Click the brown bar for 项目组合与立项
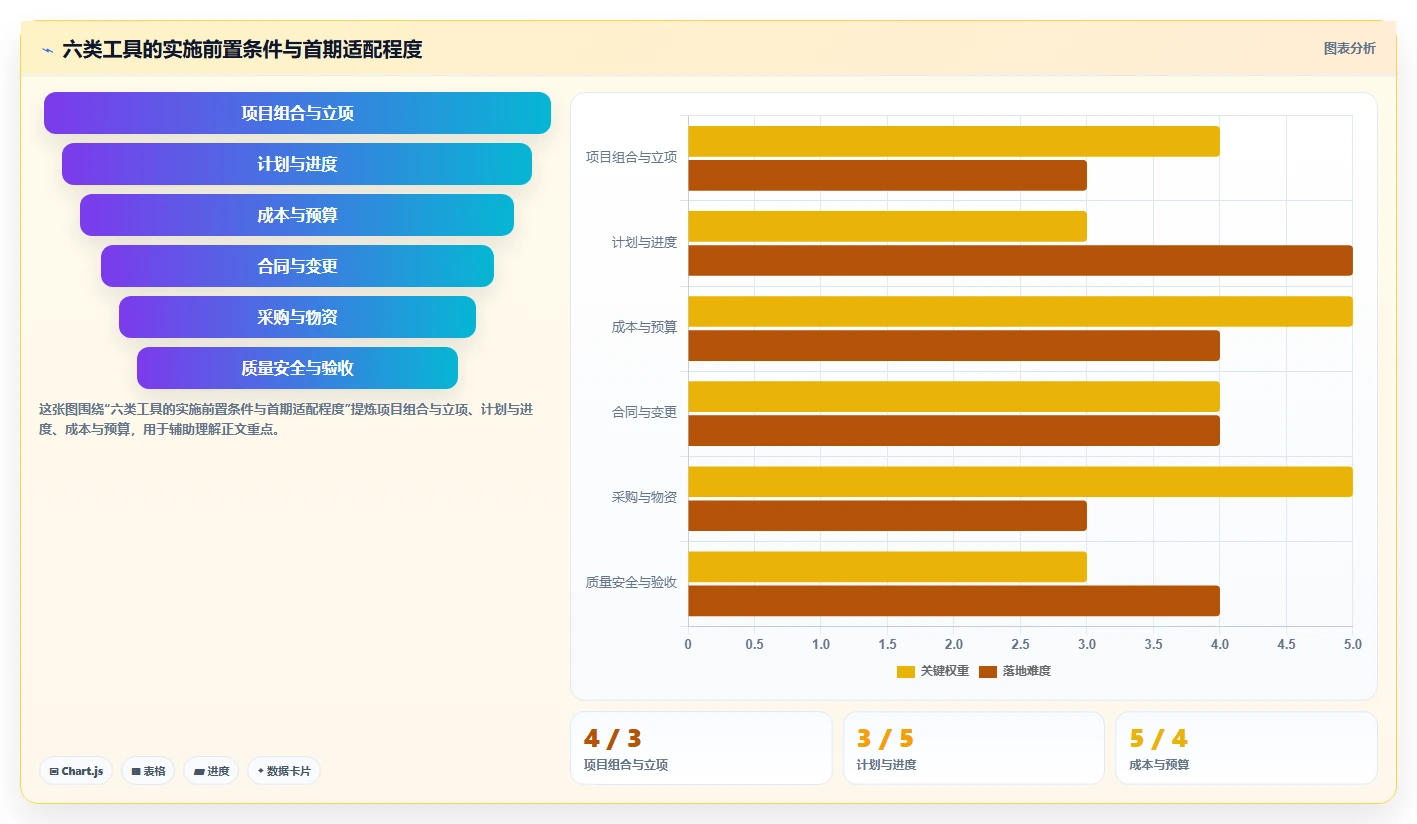 point(887,175)
